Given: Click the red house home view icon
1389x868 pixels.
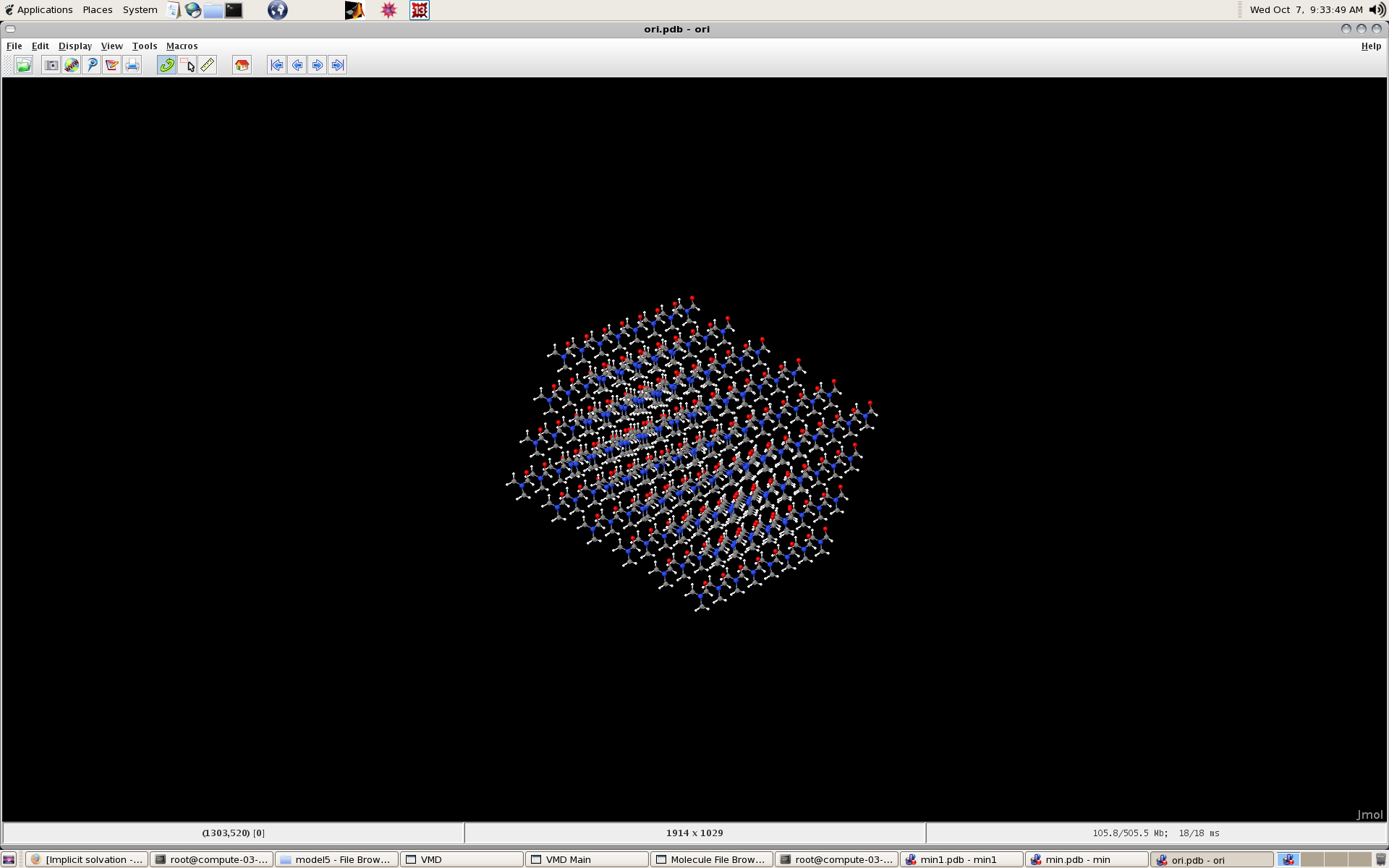Looking at the screenshot, I should (x=242, y=65).
